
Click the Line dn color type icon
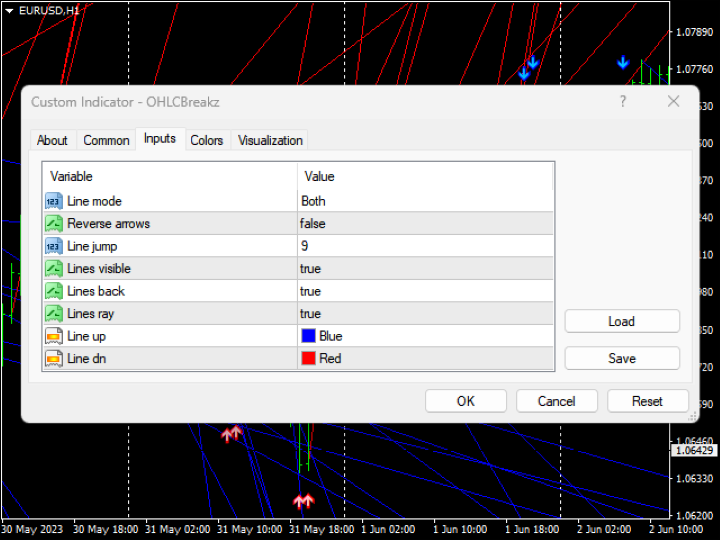[54, 359]
